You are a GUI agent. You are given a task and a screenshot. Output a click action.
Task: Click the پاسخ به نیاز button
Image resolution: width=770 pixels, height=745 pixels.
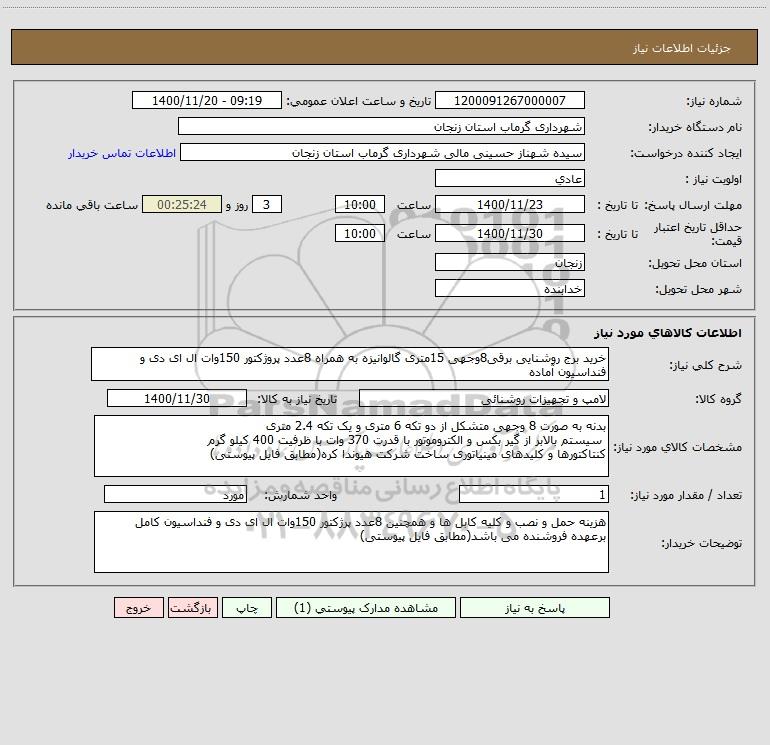tap(535, 608)
